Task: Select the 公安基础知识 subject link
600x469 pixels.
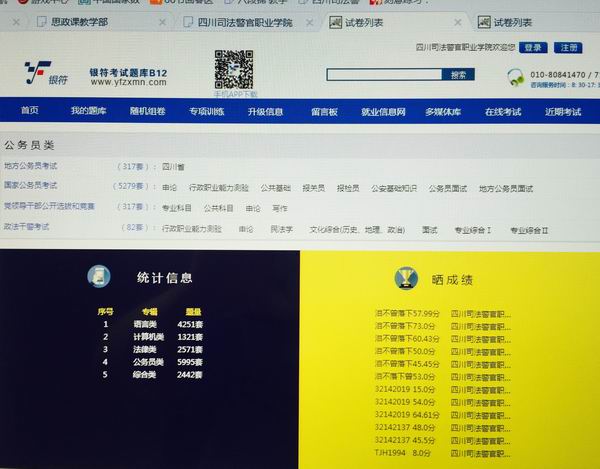Action: [x=394, y=189]
